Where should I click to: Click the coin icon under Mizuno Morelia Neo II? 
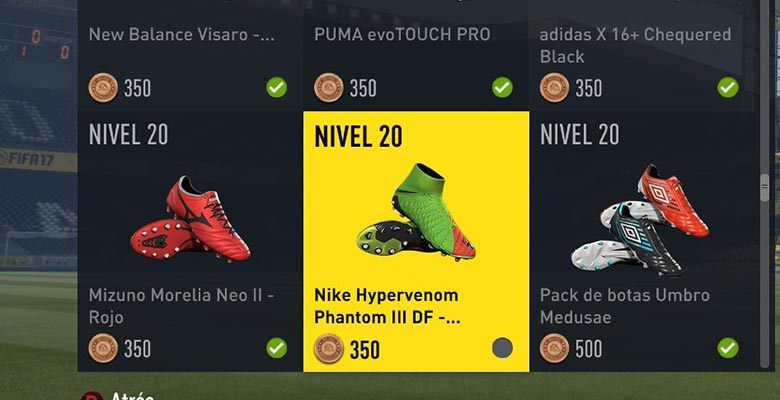tap(103, 348)
